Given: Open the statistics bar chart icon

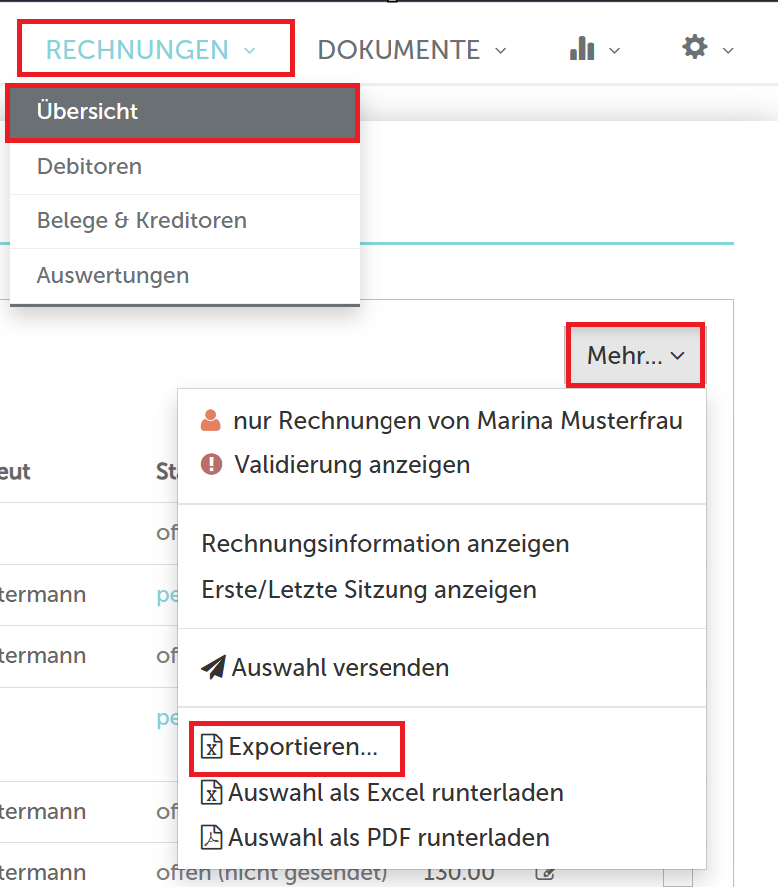Looking at the screenshot, I should [x=582, y=48].
